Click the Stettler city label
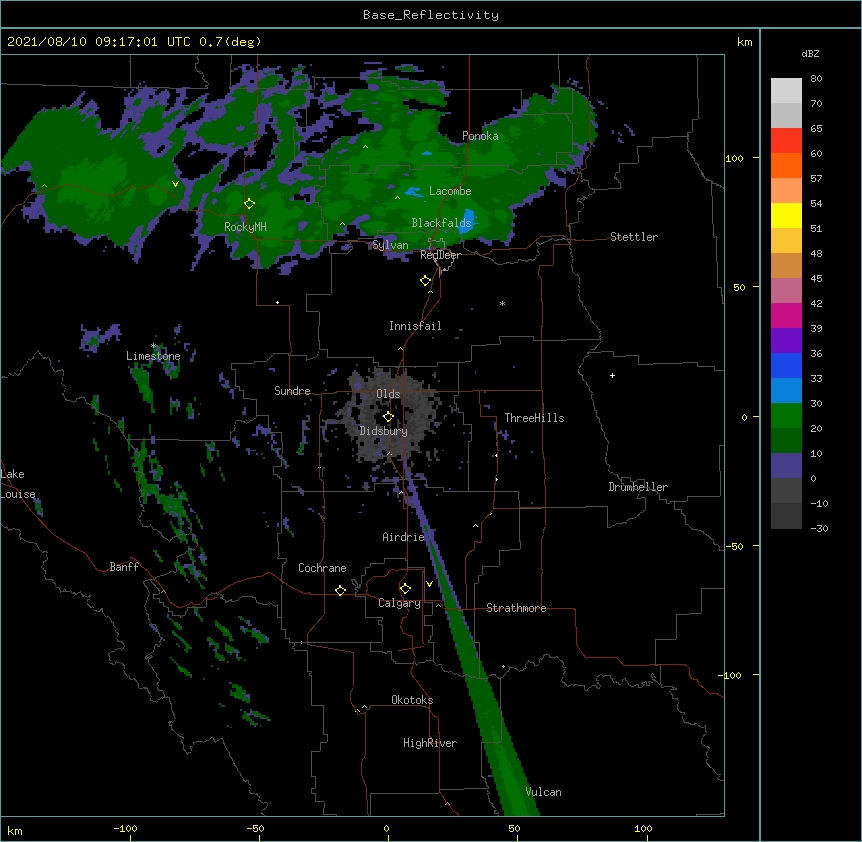 [x=634, y=237]
